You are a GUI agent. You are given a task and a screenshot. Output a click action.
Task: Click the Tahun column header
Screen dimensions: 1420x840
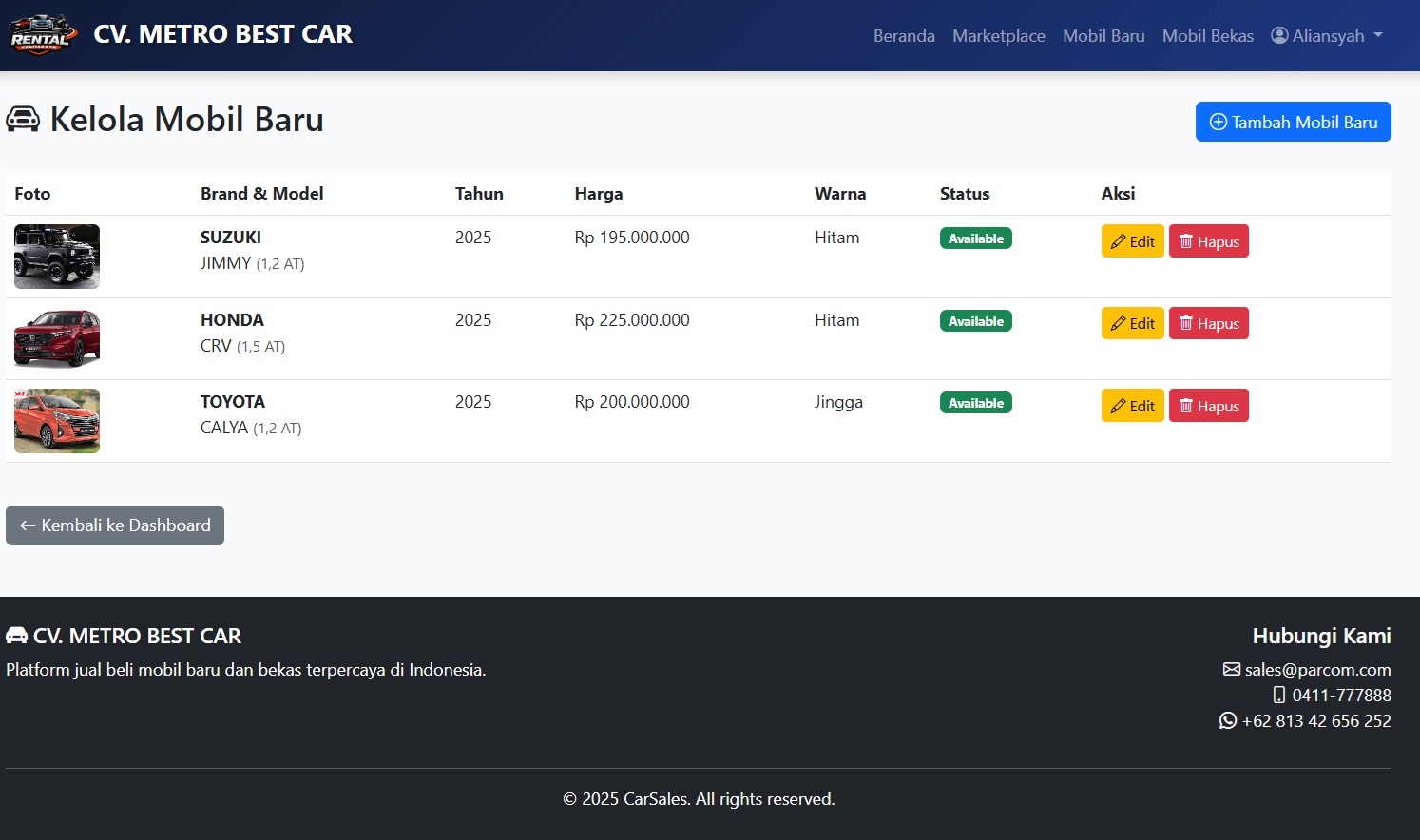479,194
